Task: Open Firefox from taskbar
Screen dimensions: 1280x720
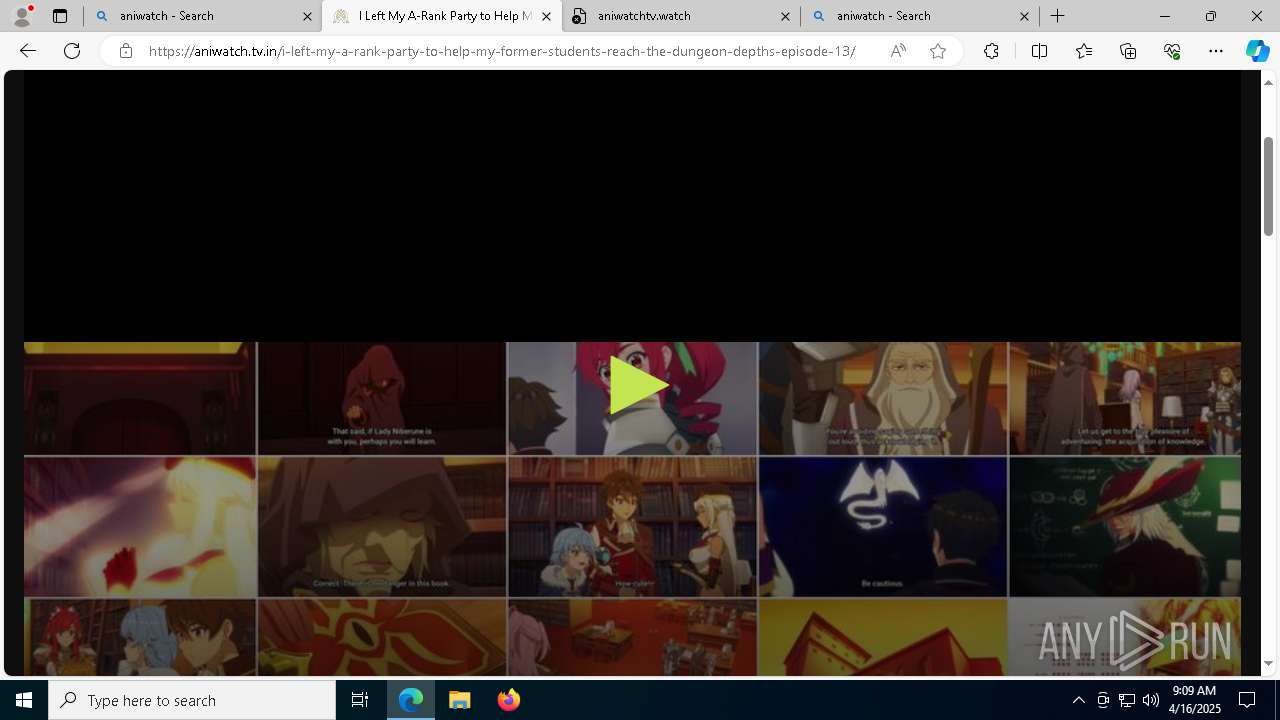Action: tap(508, 700)
